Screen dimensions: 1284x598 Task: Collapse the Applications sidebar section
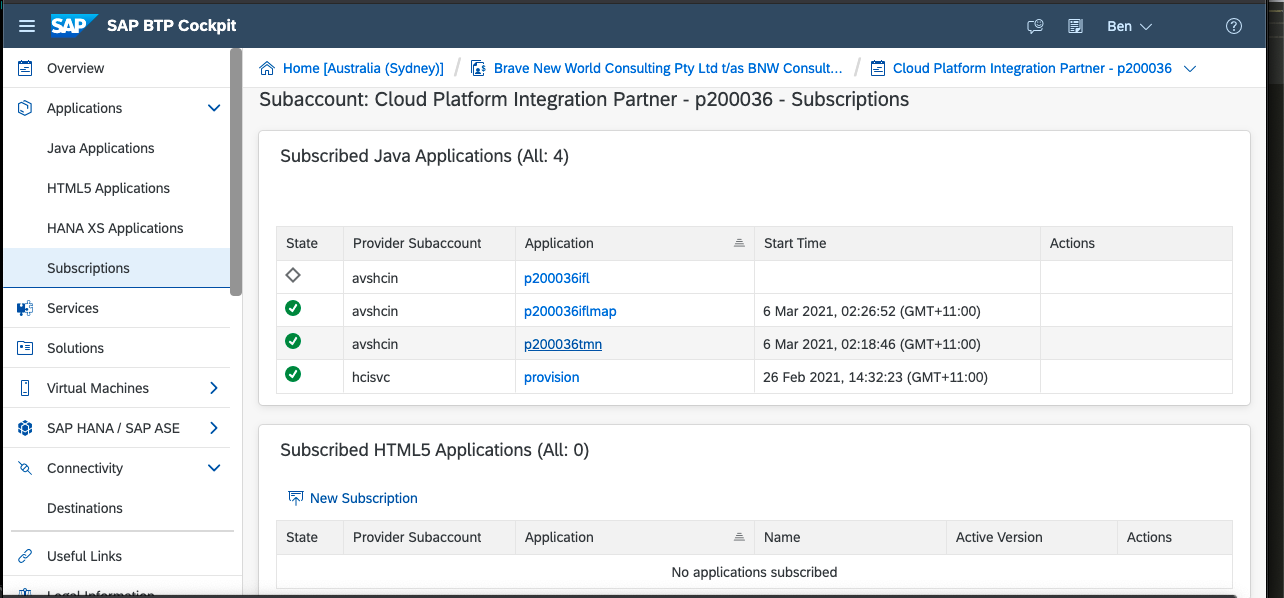coord(213,108)
